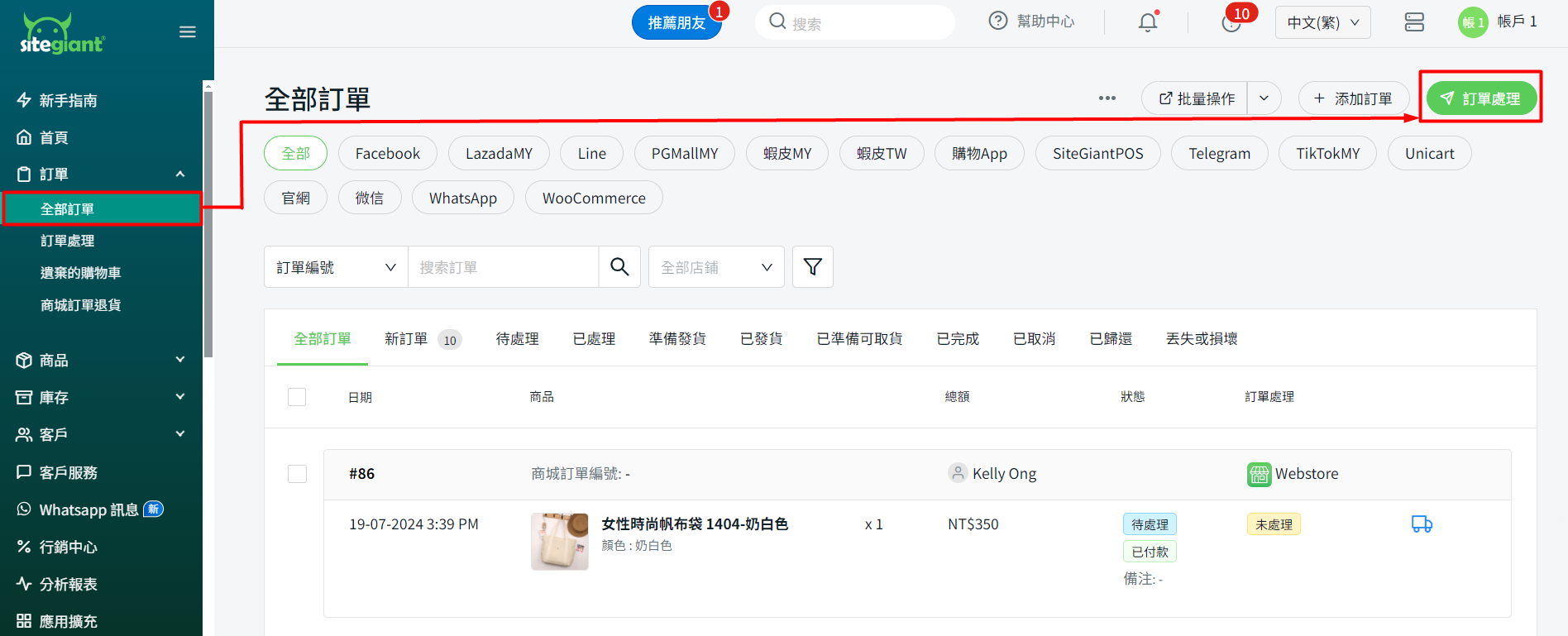
Task: Switch to the 已完成 tab
Action: point(957,339)
